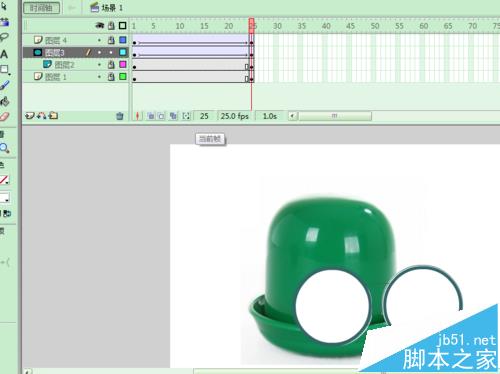Image resolution: width=500 pixels, height=374 pixels.
Task: Lock 图层3 via its lock column dot
Action: [x=111, y=52]
